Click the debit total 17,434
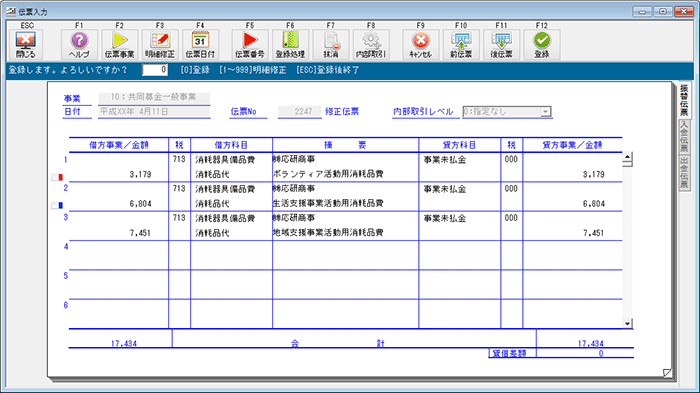700x393 pixels. [124, 343]
